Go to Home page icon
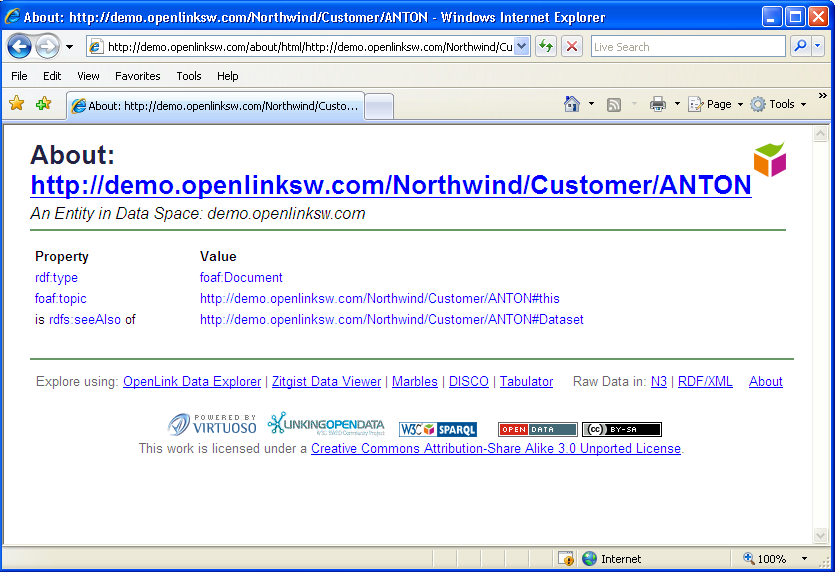This screenshot has height=572, width=835. coord(571,104)
